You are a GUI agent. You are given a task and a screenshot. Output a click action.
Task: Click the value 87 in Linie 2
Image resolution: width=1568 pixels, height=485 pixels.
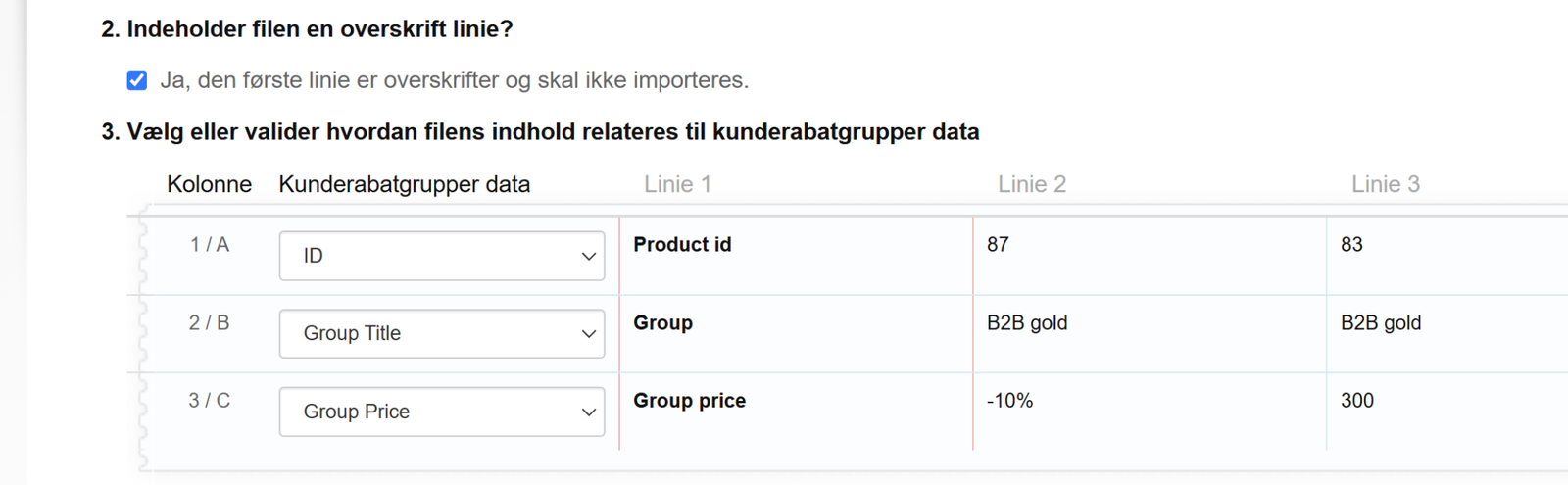[998, 244]
